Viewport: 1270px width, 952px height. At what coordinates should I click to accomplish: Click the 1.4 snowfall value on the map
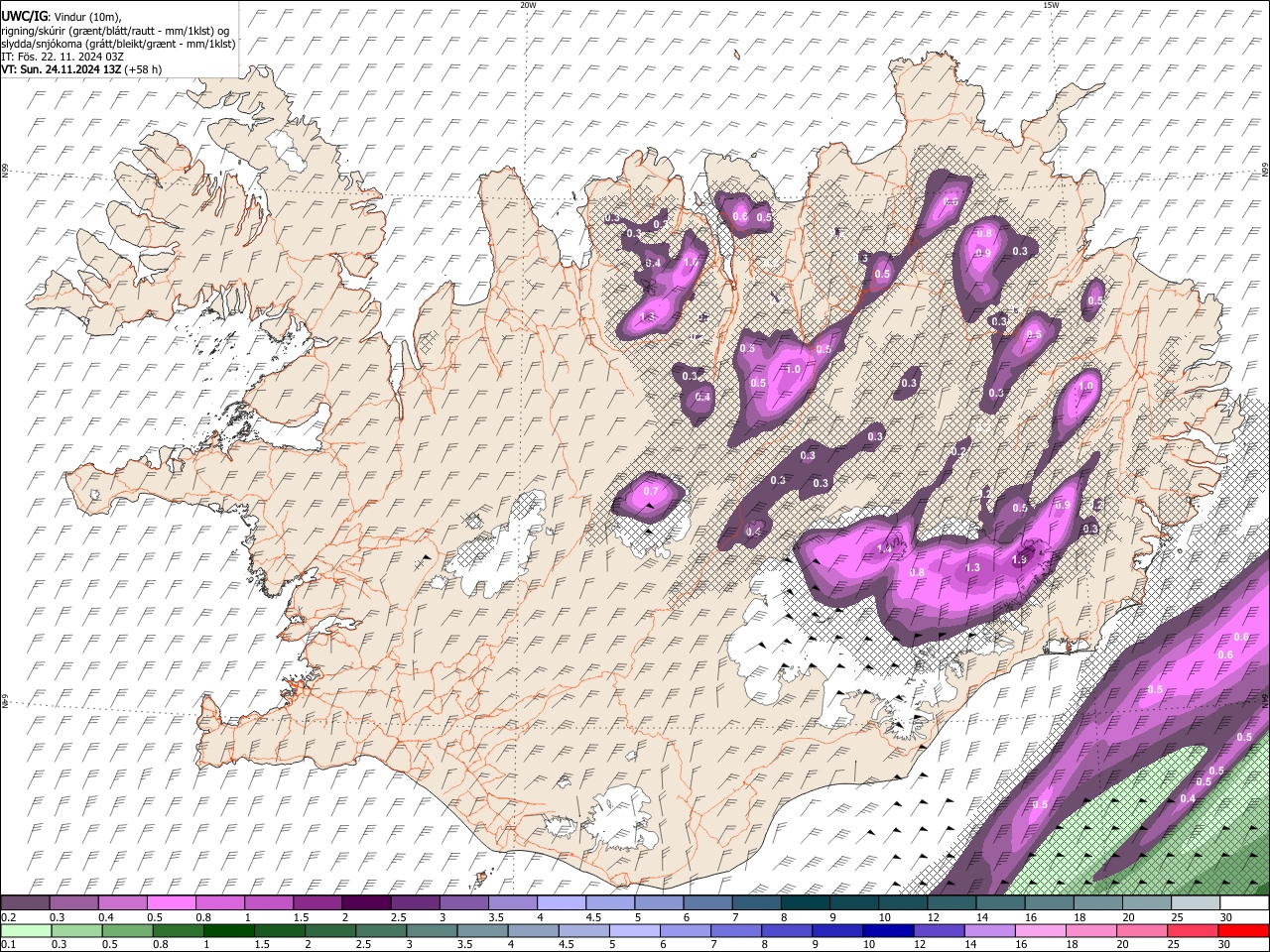coord(886,548)
